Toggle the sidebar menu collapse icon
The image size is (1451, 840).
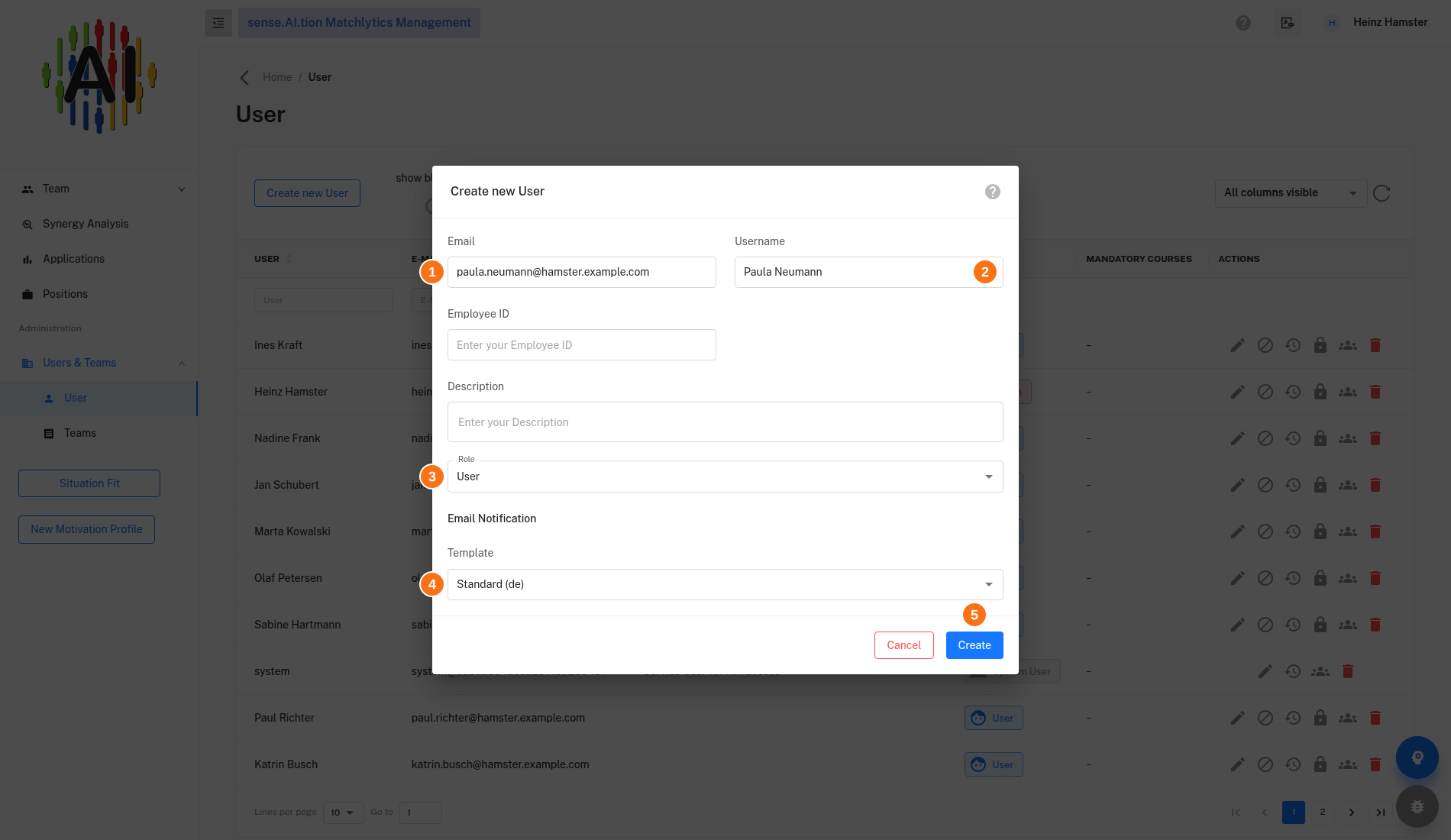click(218, 23)
